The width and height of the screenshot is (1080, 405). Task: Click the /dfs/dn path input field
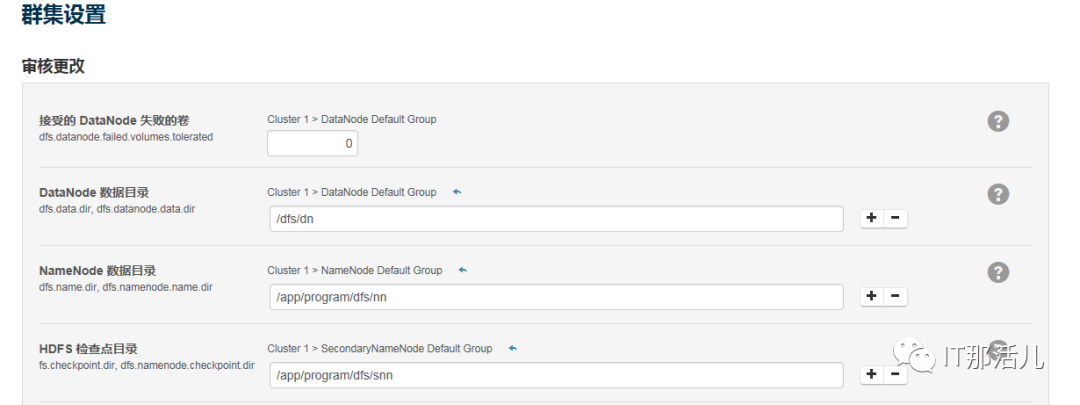click(555, 219)
